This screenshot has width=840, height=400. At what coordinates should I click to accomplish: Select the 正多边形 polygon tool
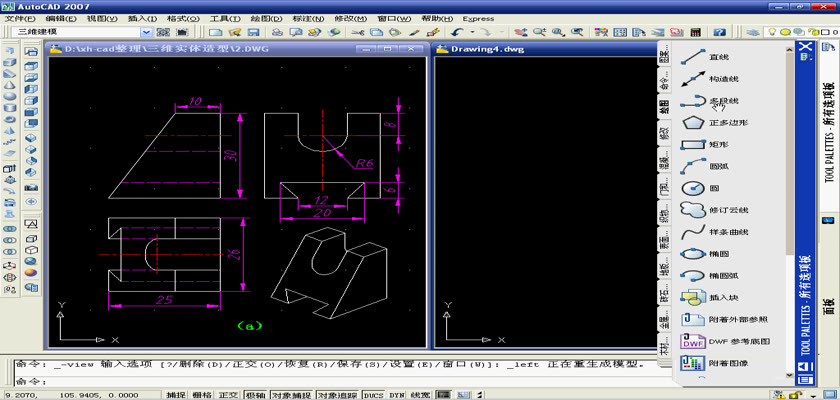click(714, 123)
